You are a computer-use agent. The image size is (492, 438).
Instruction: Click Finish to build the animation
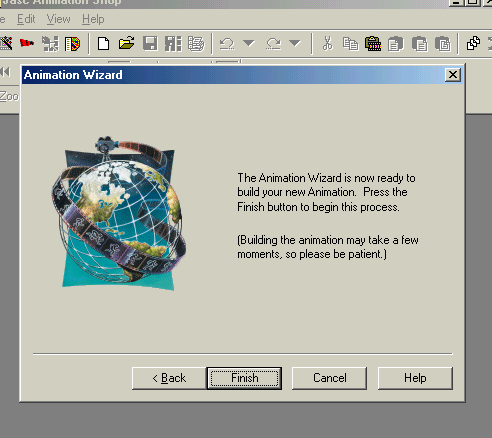tap(244, 378)
